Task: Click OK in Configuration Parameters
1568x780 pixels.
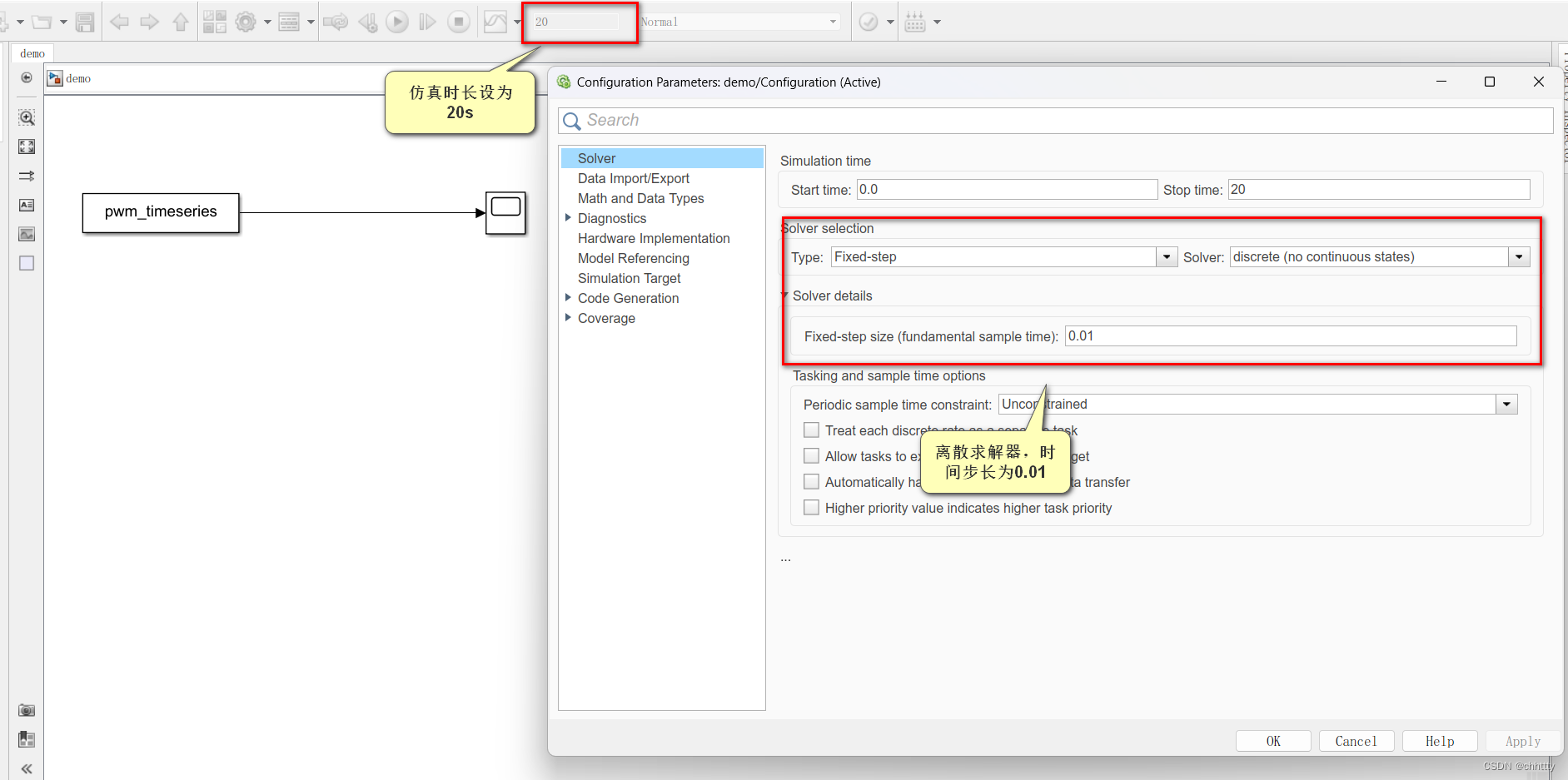Action: 1273,741
